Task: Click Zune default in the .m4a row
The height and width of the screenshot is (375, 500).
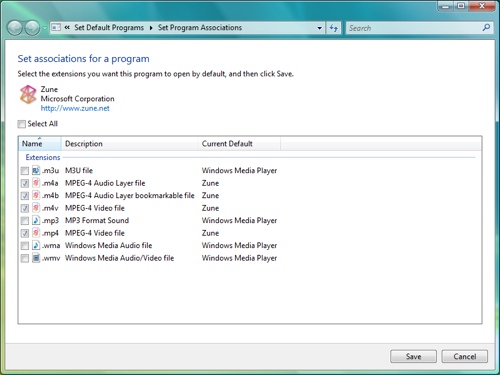Action: (x=210, y=183)
